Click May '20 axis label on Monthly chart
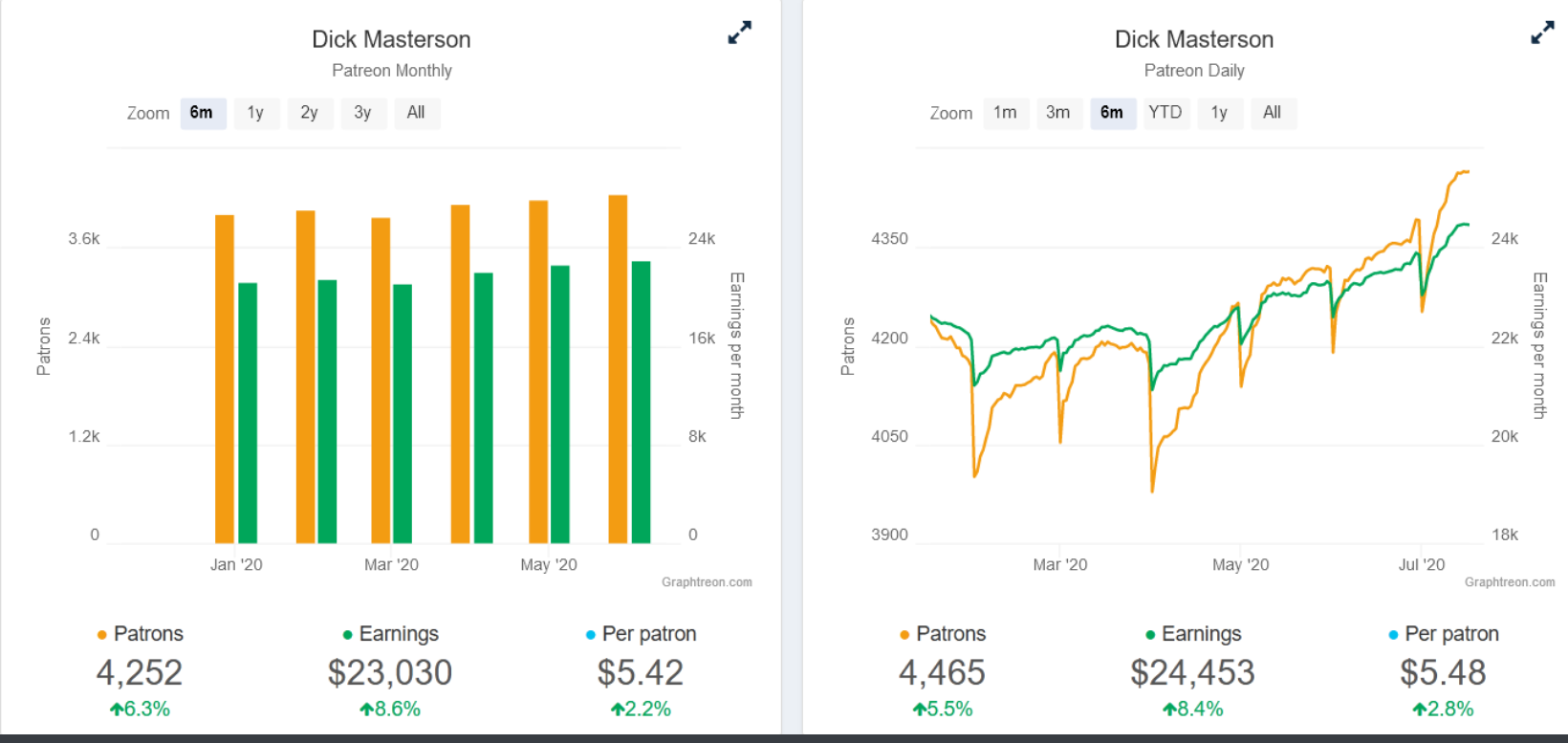Image resolution: width=1568 pixels, height=743 pixels. (x=549, y=565)
